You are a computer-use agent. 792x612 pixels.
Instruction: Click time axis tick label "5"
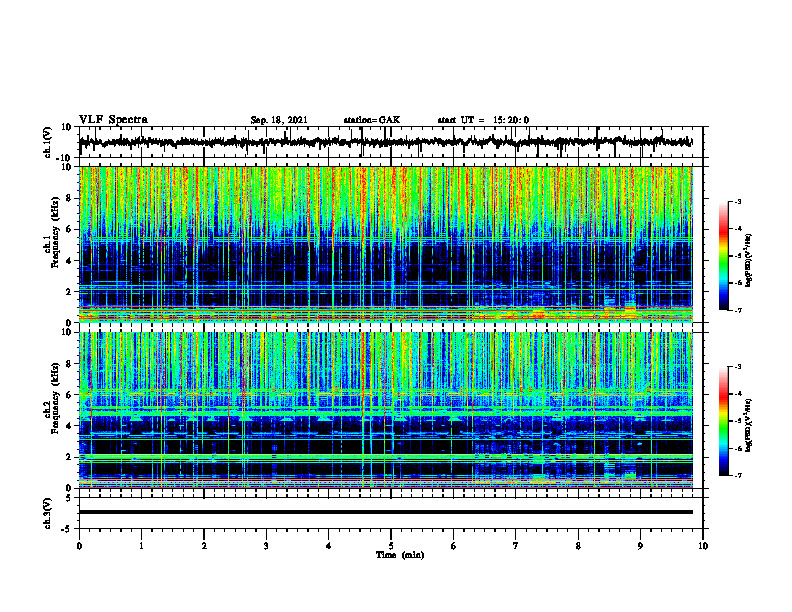pos(391,546)
